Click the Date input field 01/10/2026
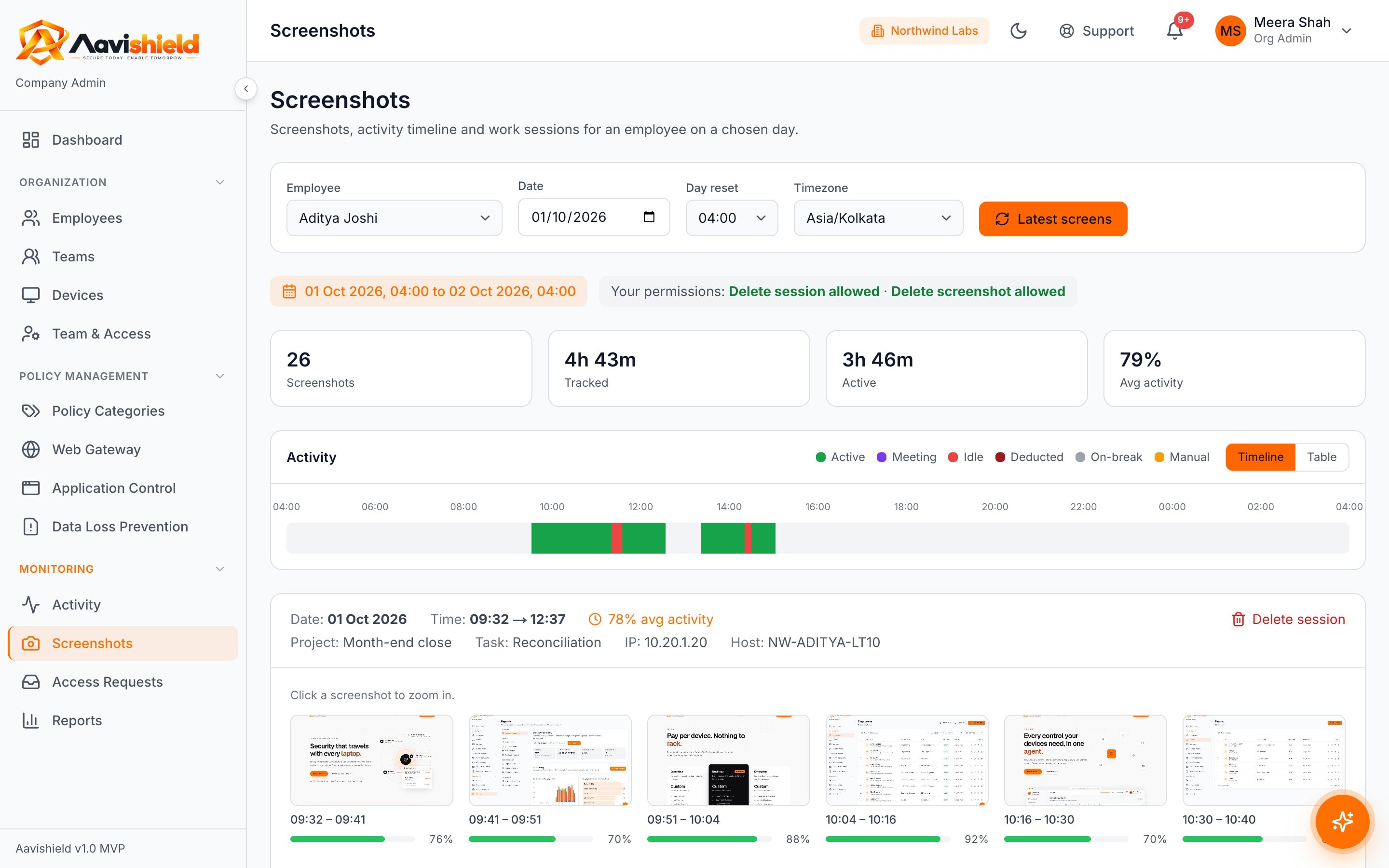This screenshot has width=1389, height=868. (x=594, y=217)
